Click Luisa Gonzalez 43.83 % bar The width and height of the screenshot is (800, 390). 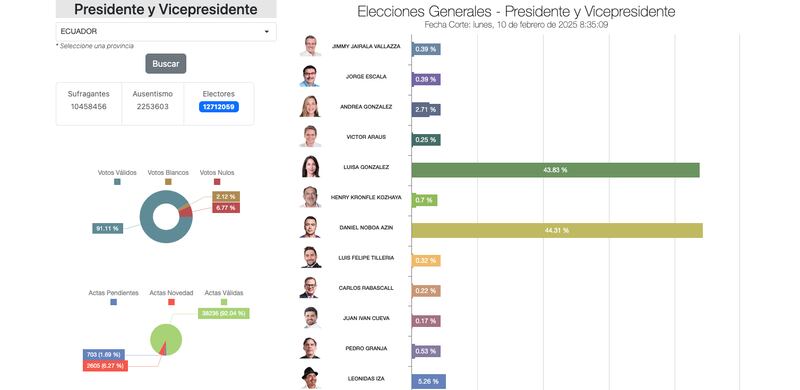(x=556, y=170)
